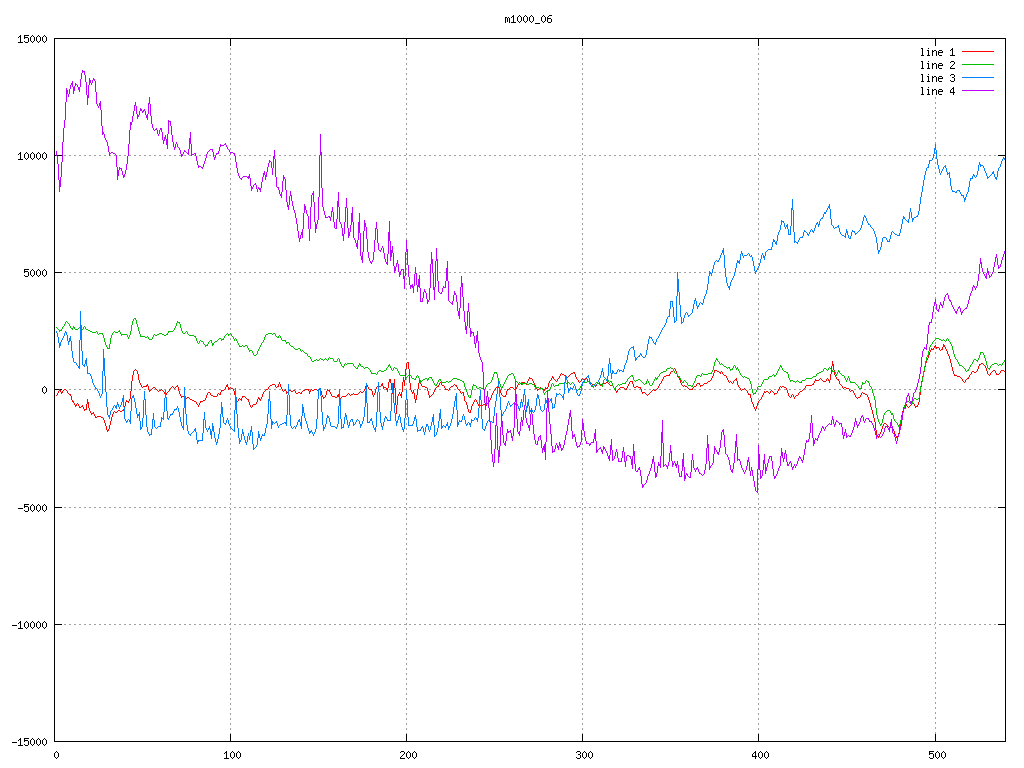1024x768 pixels.
Task: Select the "line 4" legend label
Action: [x=937, y=91]
